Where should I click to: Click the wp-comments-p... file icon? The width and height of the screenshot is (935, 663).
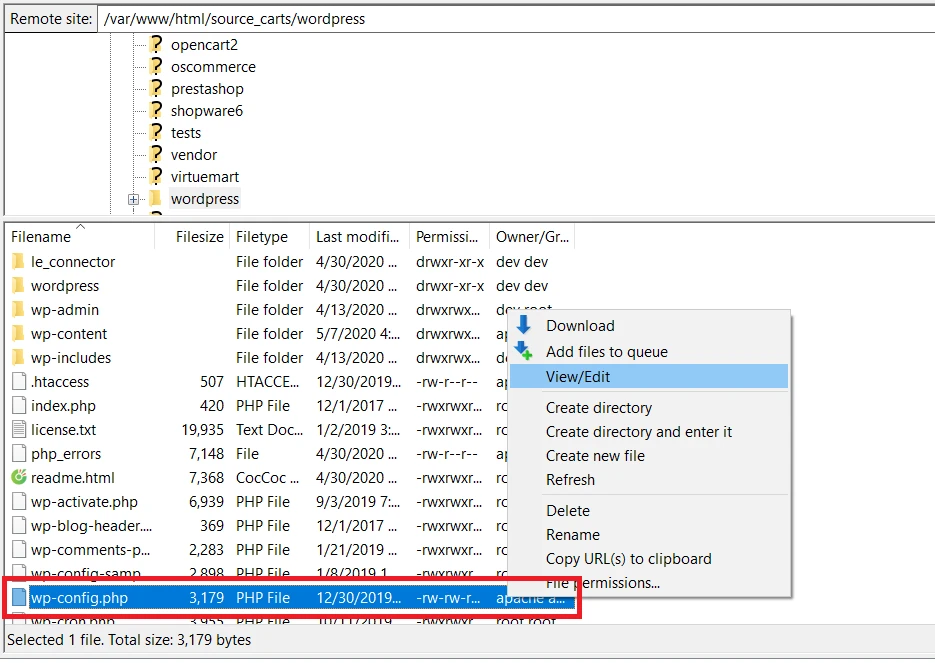tap(19, 549)
